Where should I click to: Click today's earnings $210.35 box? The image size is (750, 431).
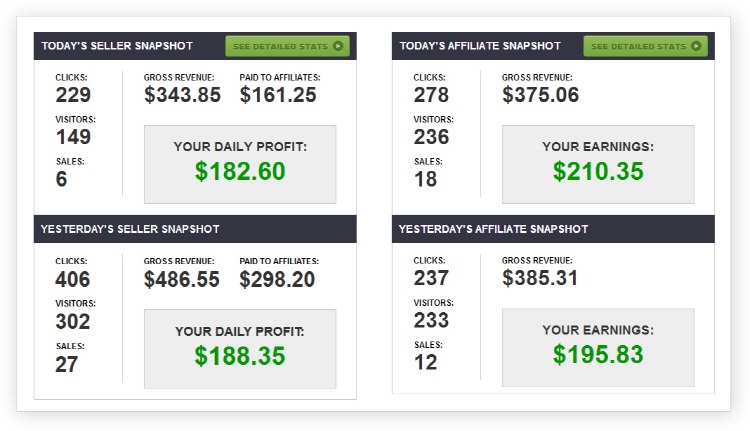tap(598, 164)
